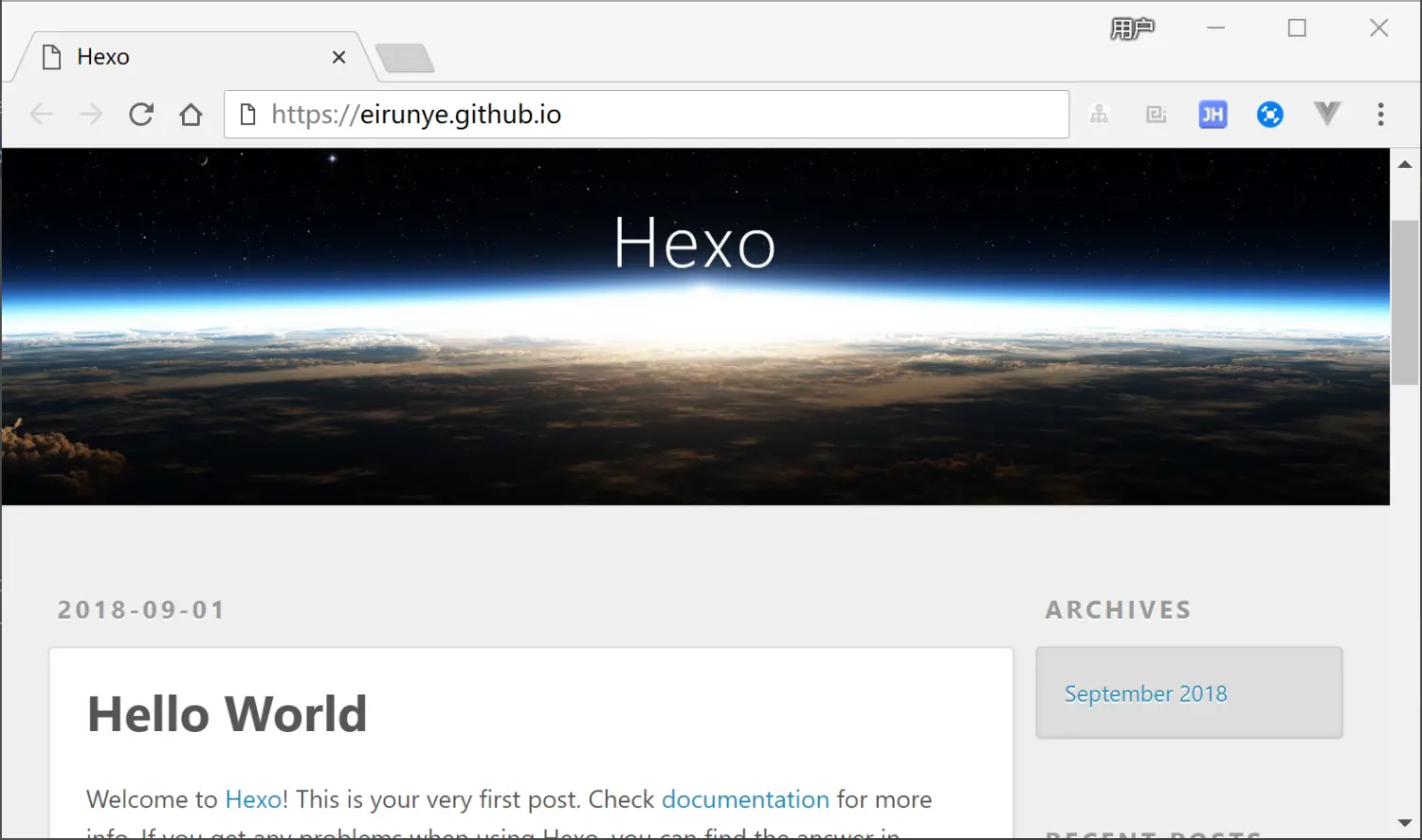Click the ARCHIVES widget heading

(1119, 610)
